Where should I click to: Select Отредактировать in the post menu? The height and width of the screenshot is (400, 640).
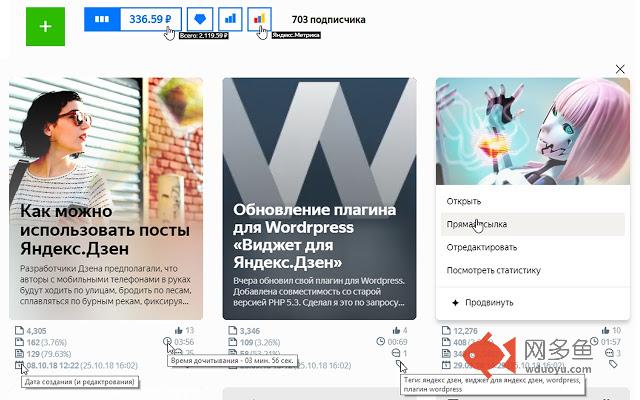pos(533,247)
